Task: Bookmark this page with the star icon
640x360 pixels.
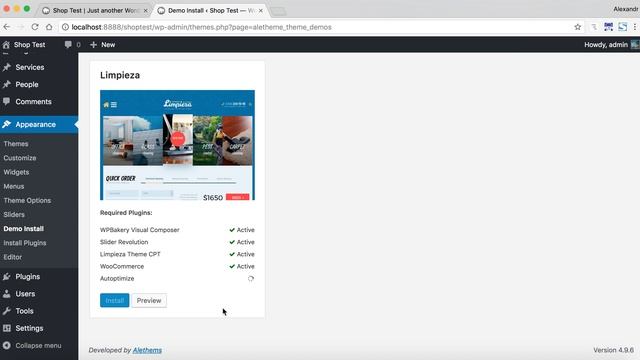Action: coord(578,27)
